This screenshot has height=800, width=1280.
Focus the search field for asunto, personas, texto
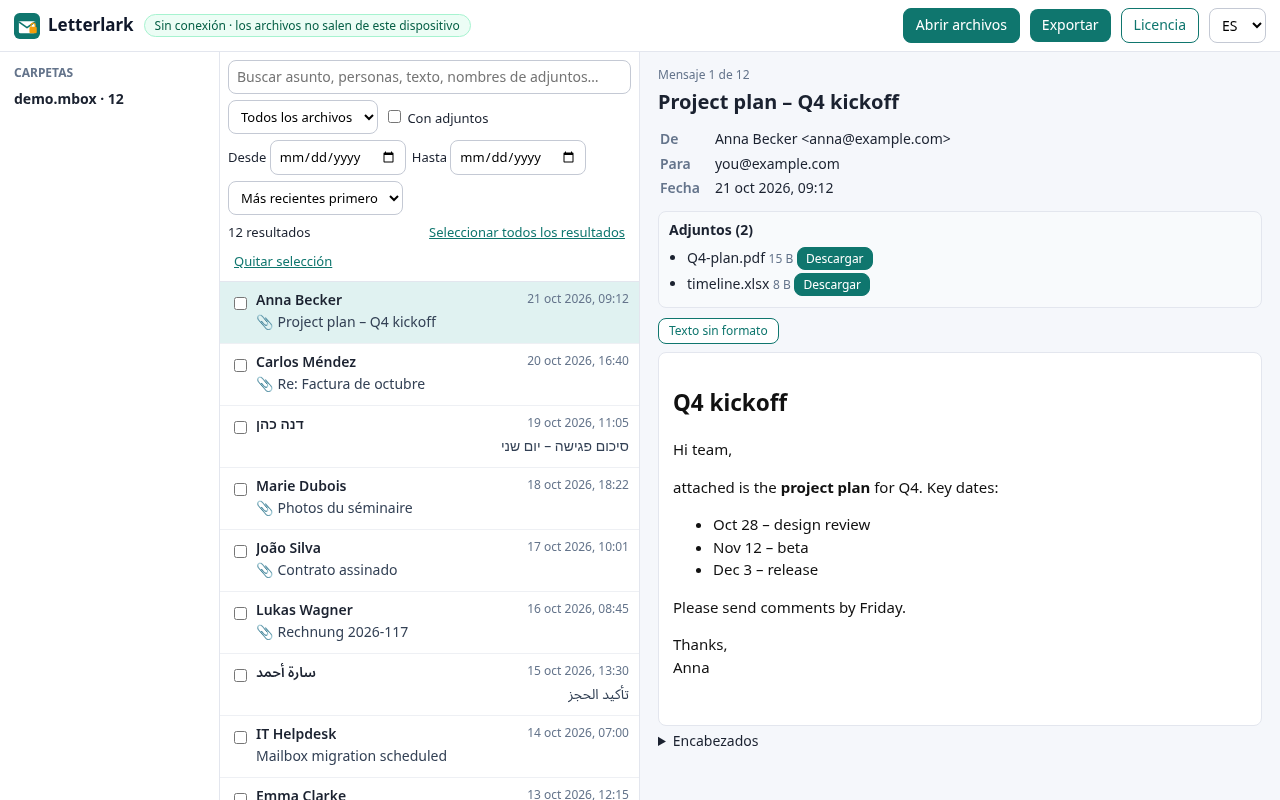(x=429, y=77)
